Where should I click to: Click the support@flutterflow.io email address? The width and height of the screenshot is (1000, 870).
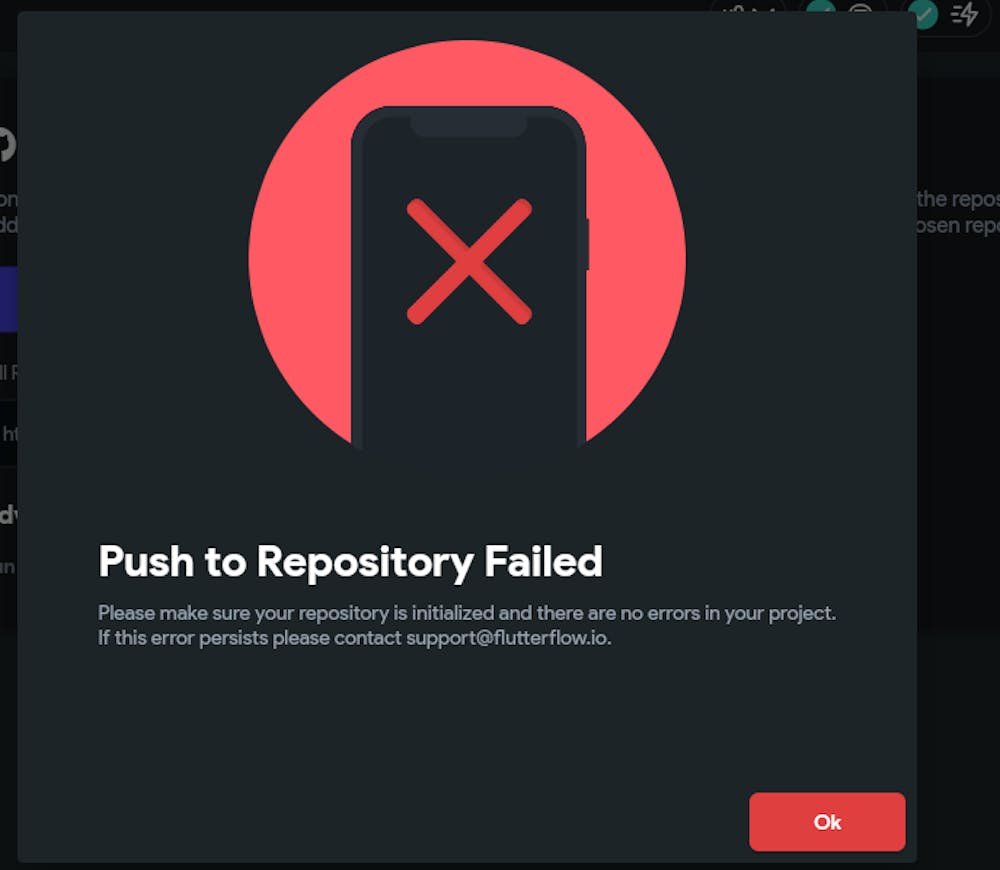tap(508, 638)
